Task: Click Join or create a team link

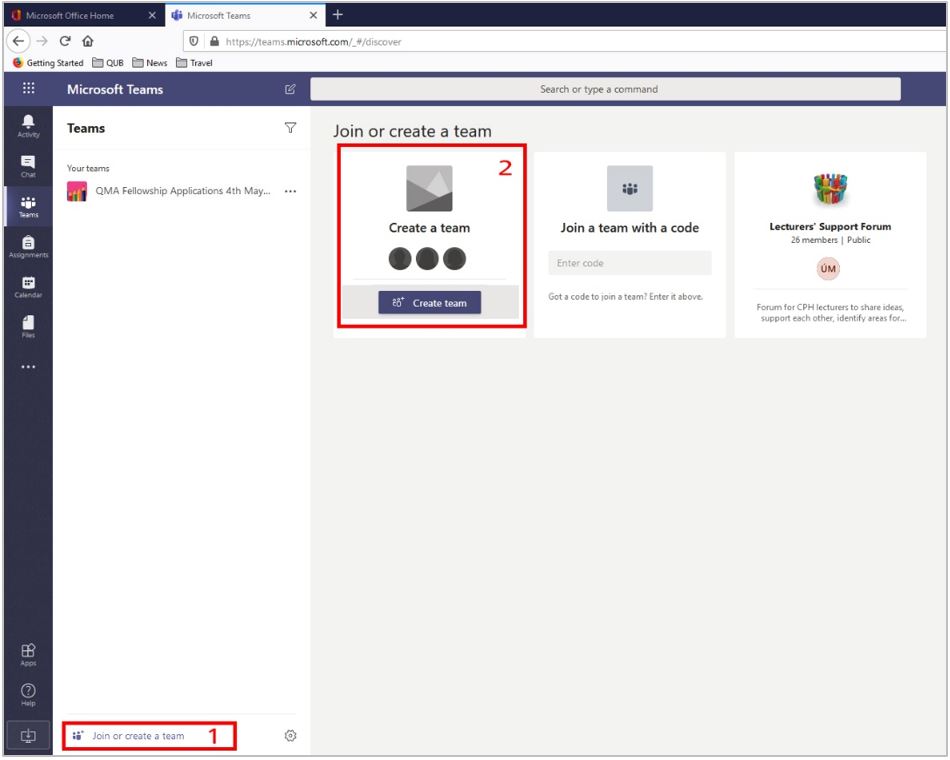Action: click(x=138, y=736)
